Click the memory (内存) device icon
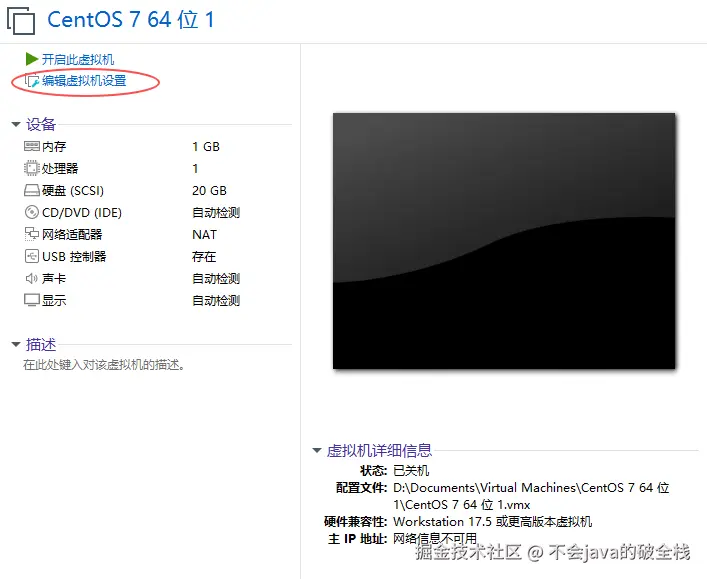The width and height of the screenshot is (707, 579). click(32, 146)
